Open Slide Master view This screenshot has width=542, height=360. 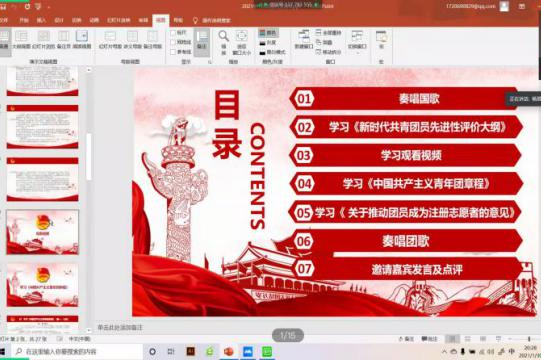pyautogui.click(x=110, y=39)
